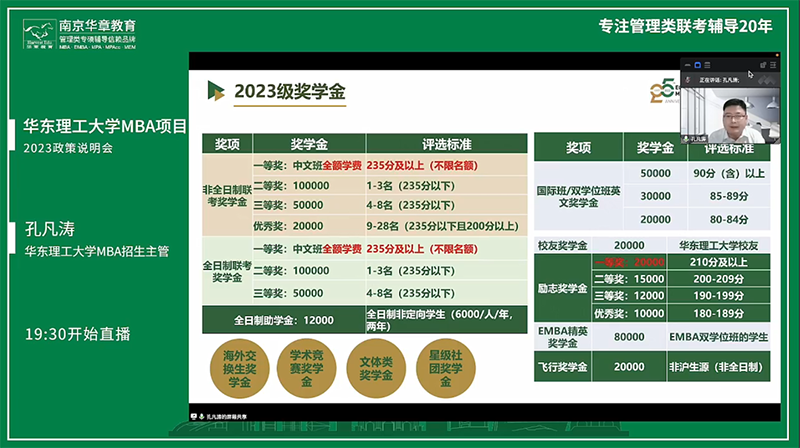
Task: Select the speaker's webcam video thumbnail
Action: point(730,115)
